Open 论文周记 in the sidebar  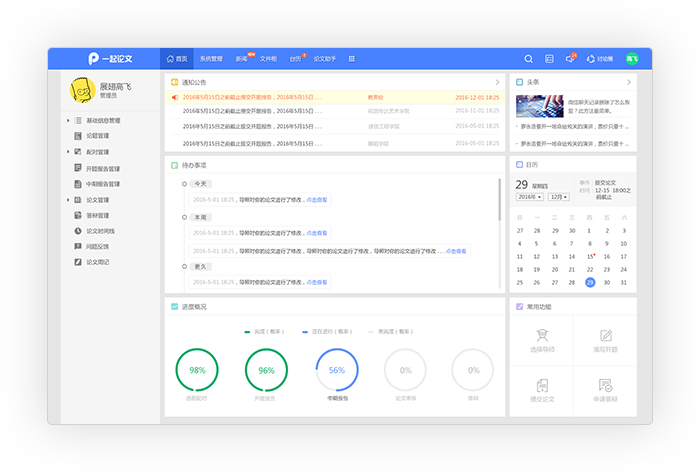tap(98, 262)
